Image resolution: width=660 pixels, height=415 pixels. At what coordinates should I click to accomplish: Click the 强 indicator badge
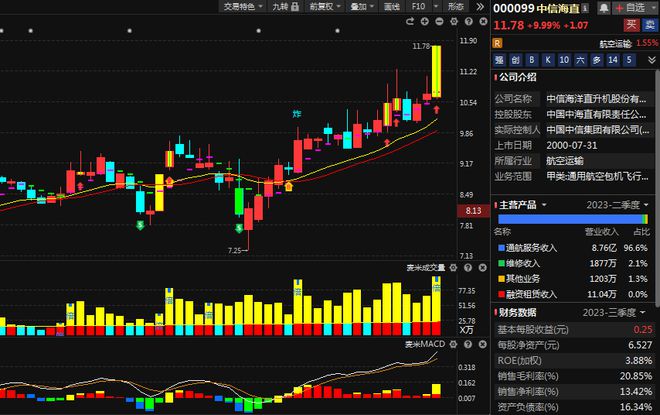pos(499,60)
